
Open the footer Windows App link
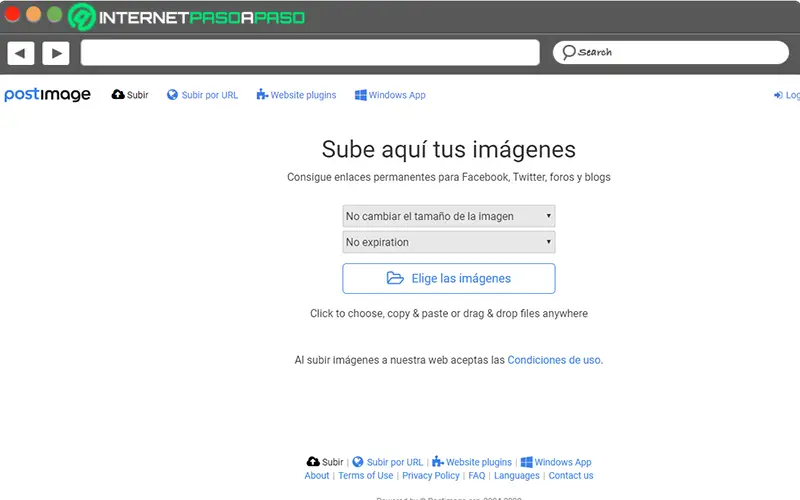point(563,462)
